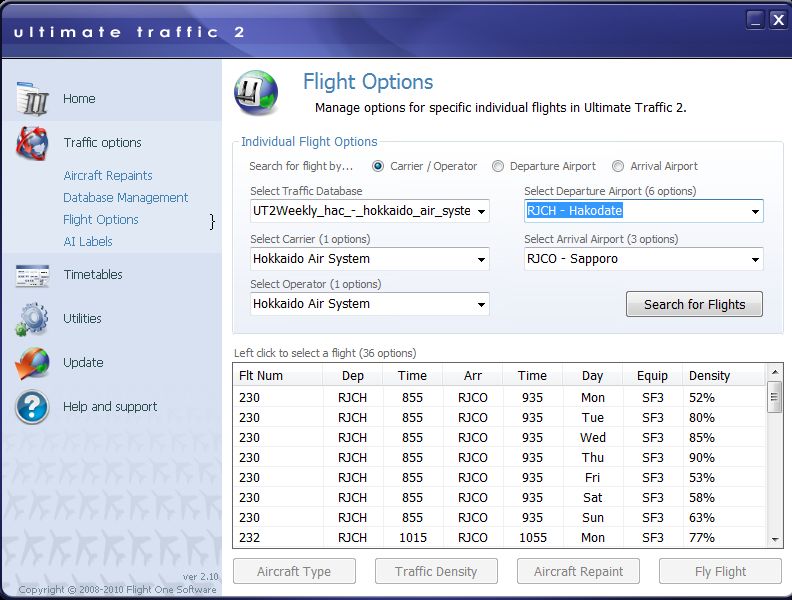Click the Equip column header
This screenshot has width=792, height=600.
(x=652, y=376)
